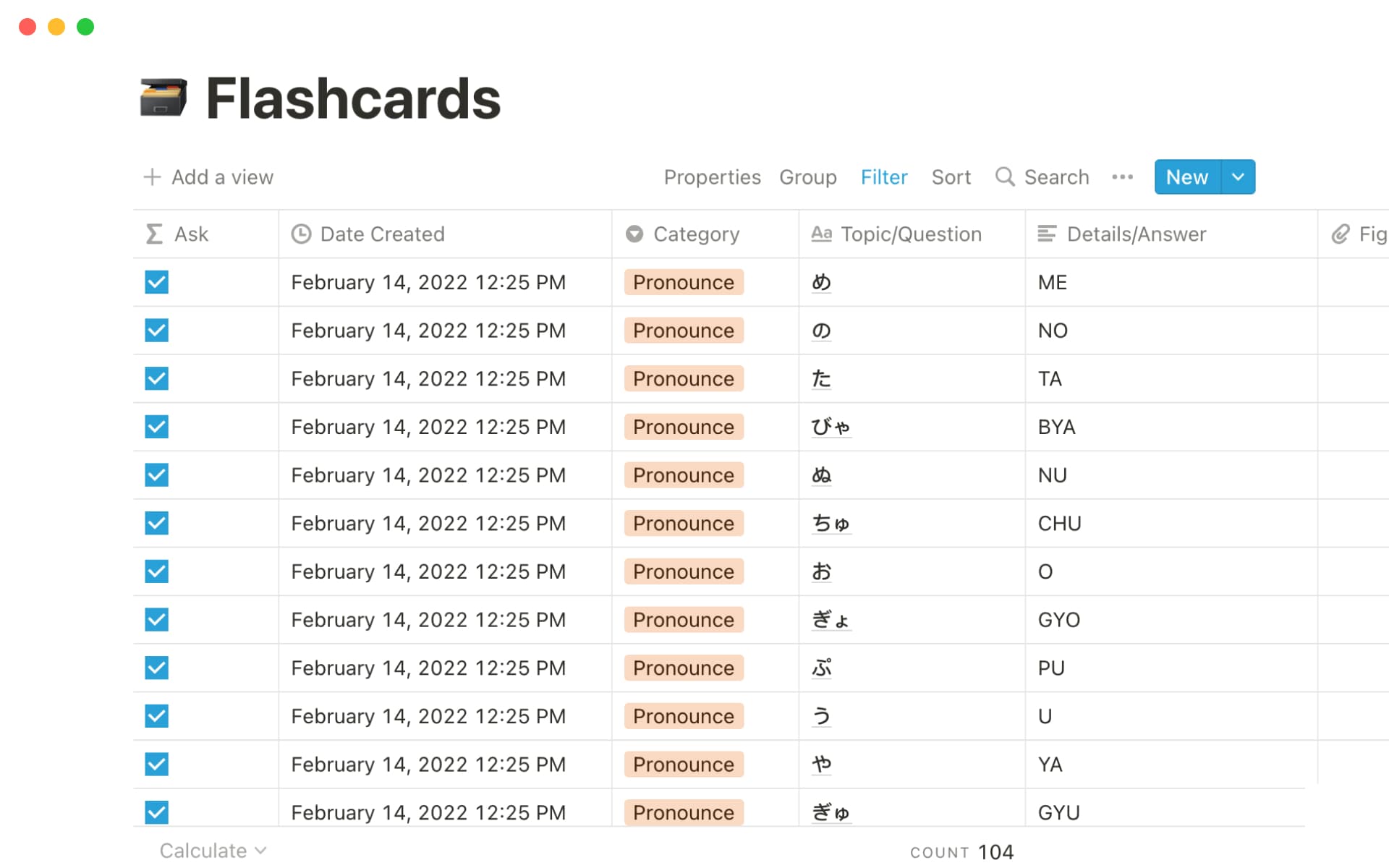
Task: Open the Search tool via magnifier icon
Action: pos(1005,176)
